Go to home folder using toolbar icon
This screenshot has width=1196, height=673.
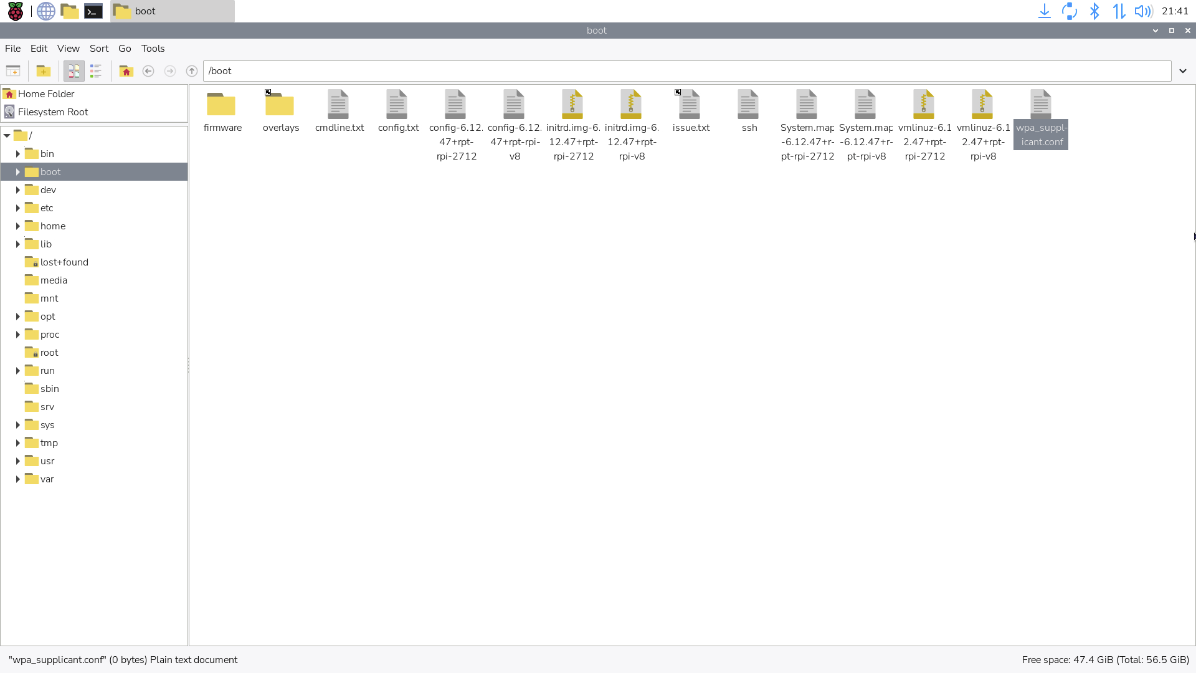126,71
